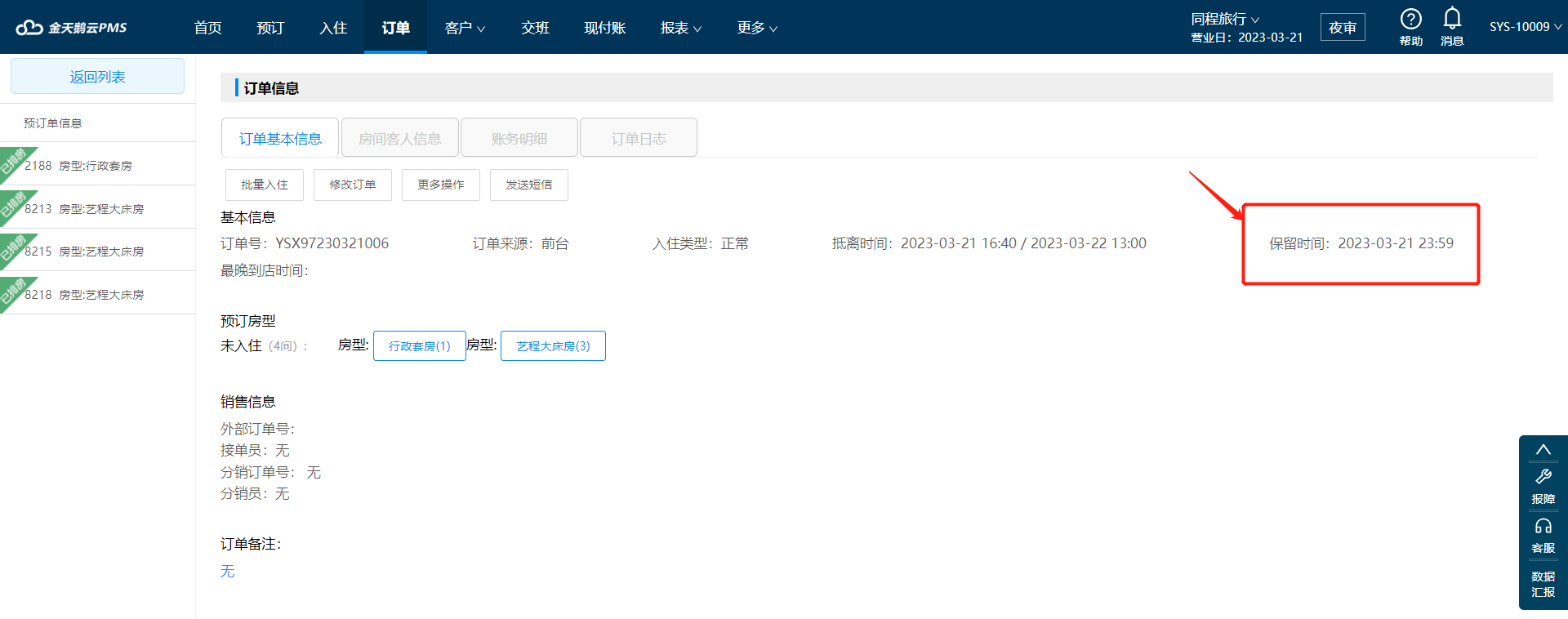
Task: Switch to the 订单基本信息 tab
Action: (280, 138)
